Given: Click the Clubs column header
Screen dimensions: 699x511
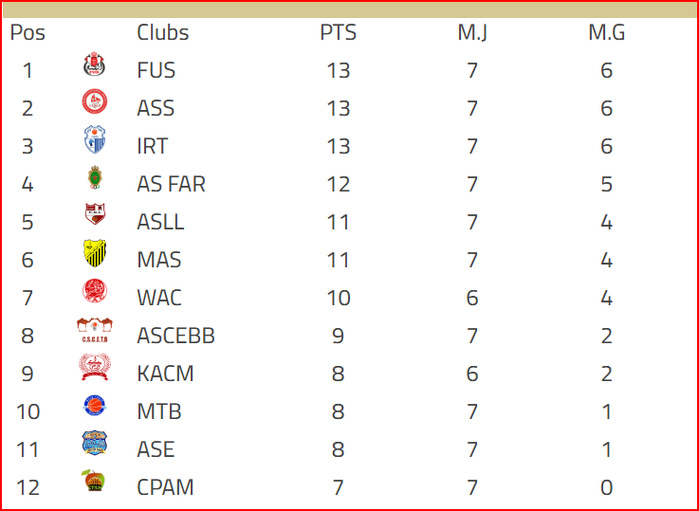Looking at the screenshot, I should [162, 32].
